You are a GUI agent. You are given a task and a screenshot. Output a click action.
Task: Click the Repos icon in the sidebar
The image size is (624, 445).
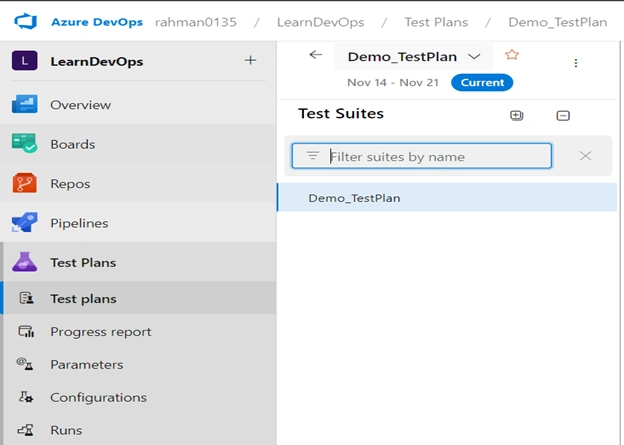[25, 183]
